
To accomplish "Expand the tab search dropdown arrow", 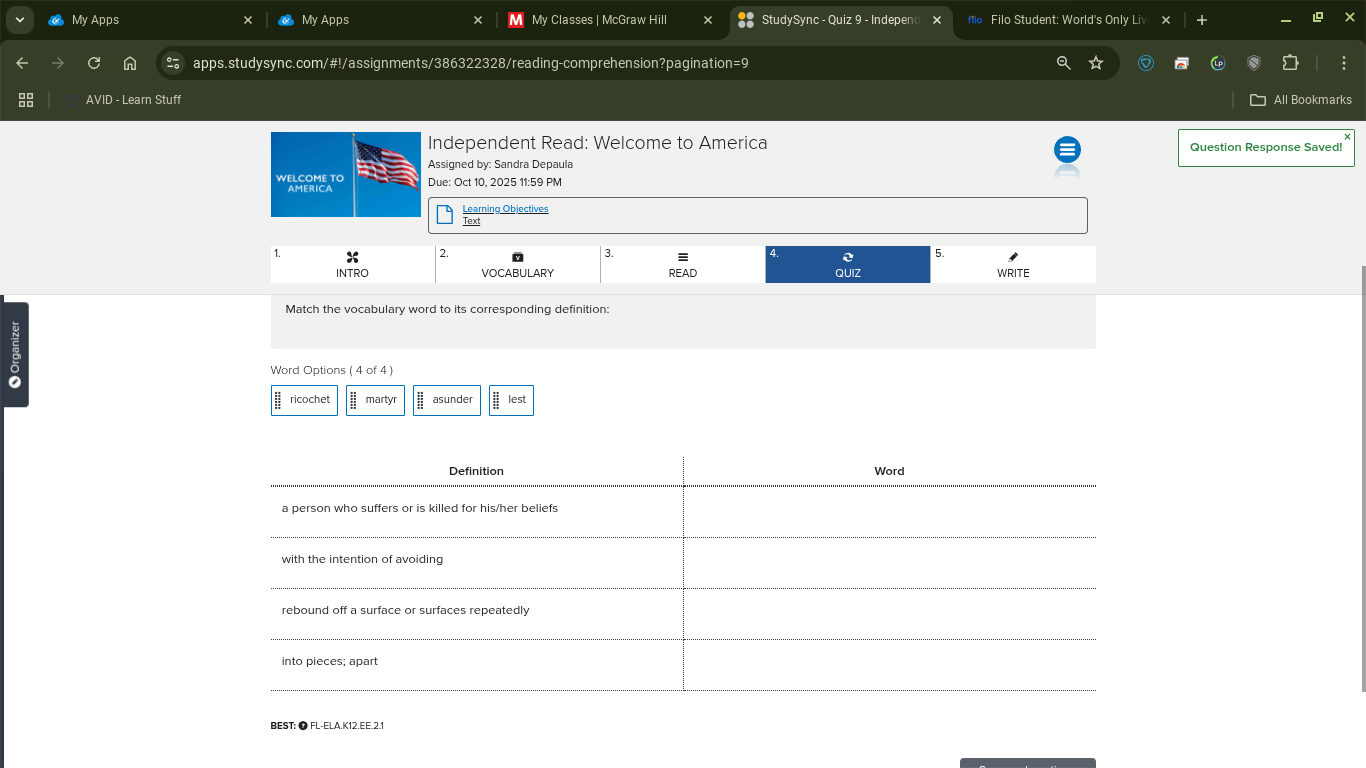I will 19,20.
